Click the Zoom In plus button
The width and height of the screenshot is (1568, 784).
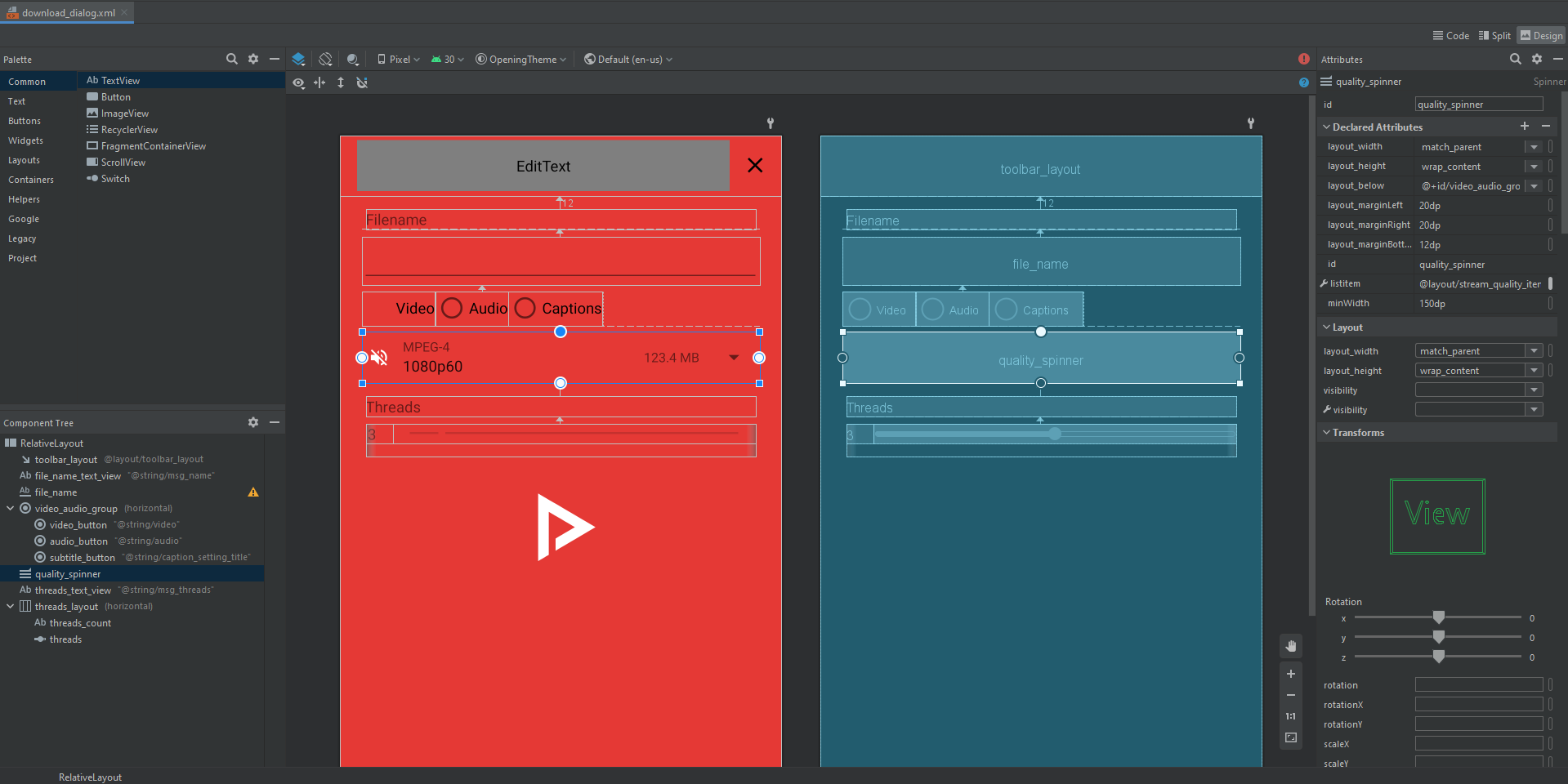(1291, 674)
